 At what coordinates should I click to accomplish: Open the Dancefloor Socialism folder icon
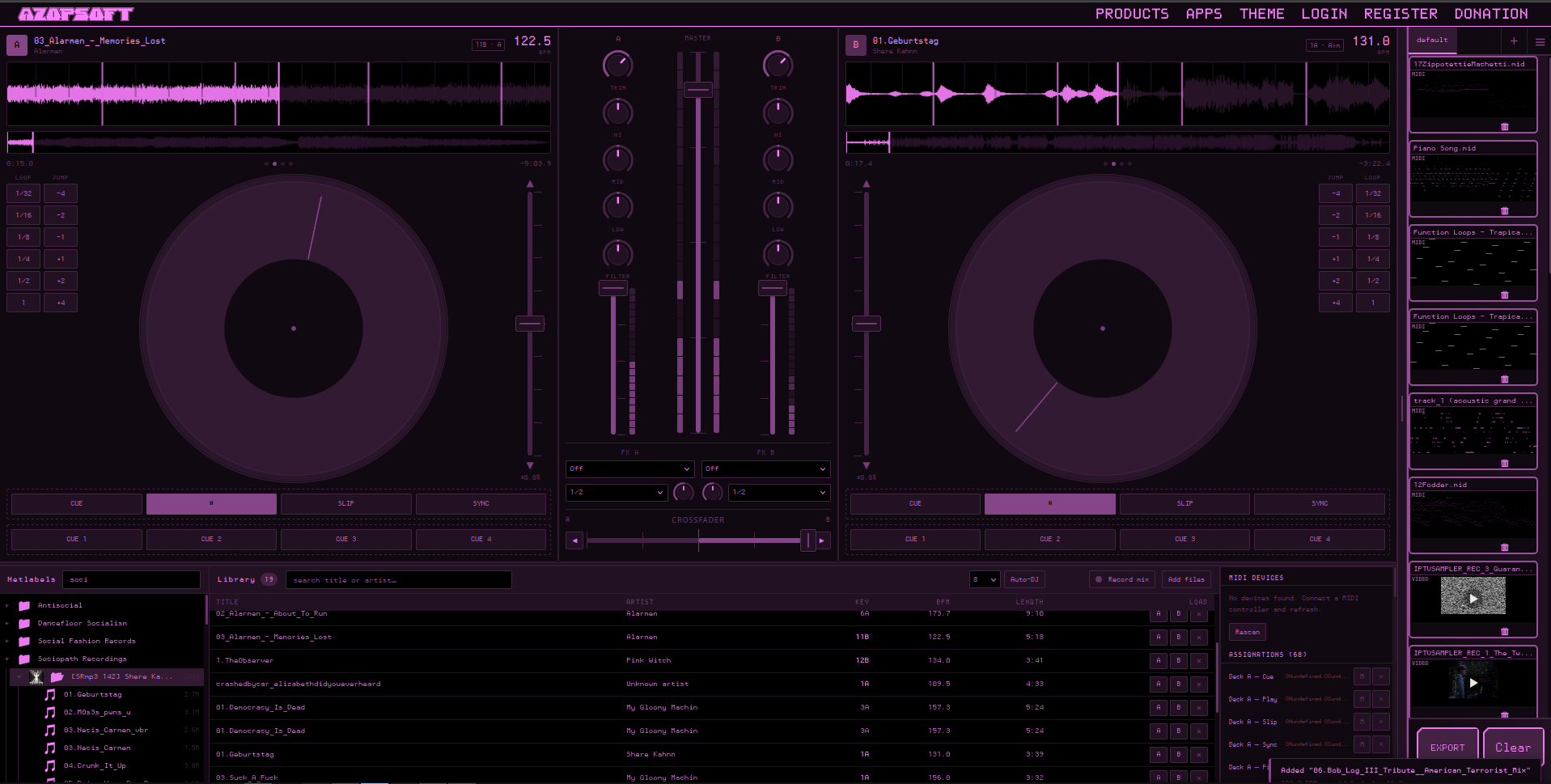click(24, 623)
